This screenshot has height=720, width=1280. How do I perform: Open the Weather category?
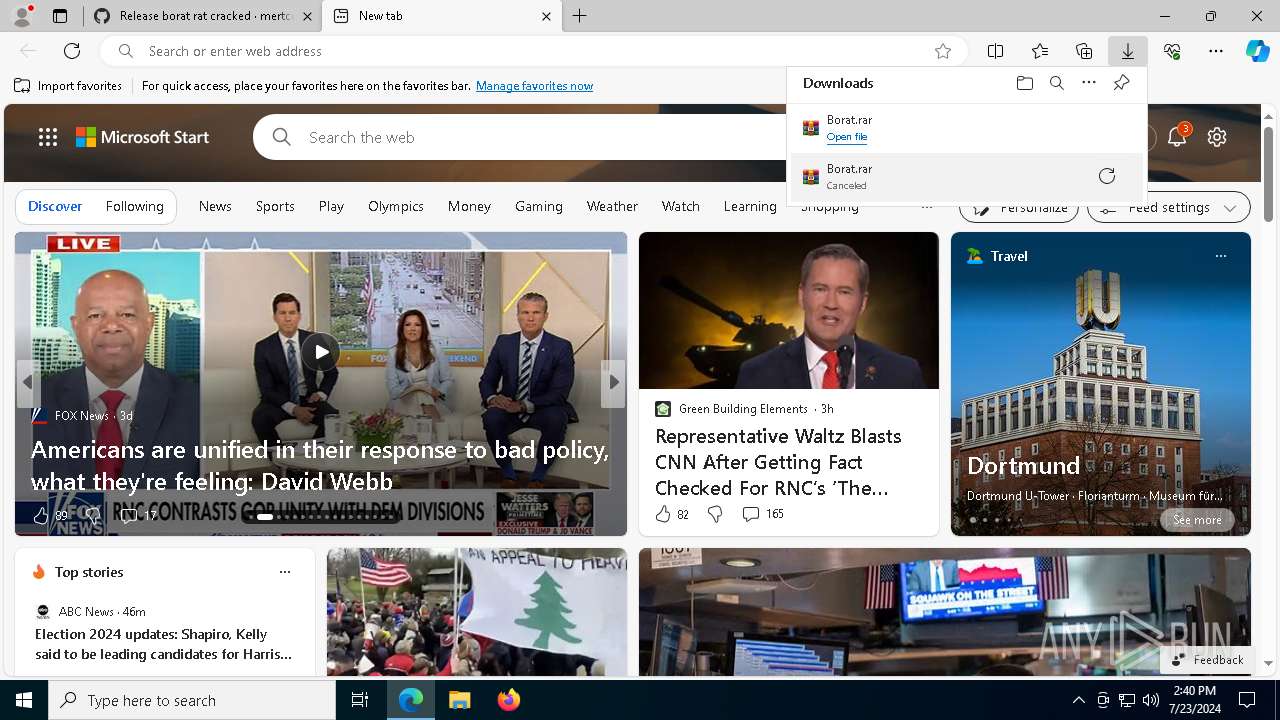coord(612,206)
